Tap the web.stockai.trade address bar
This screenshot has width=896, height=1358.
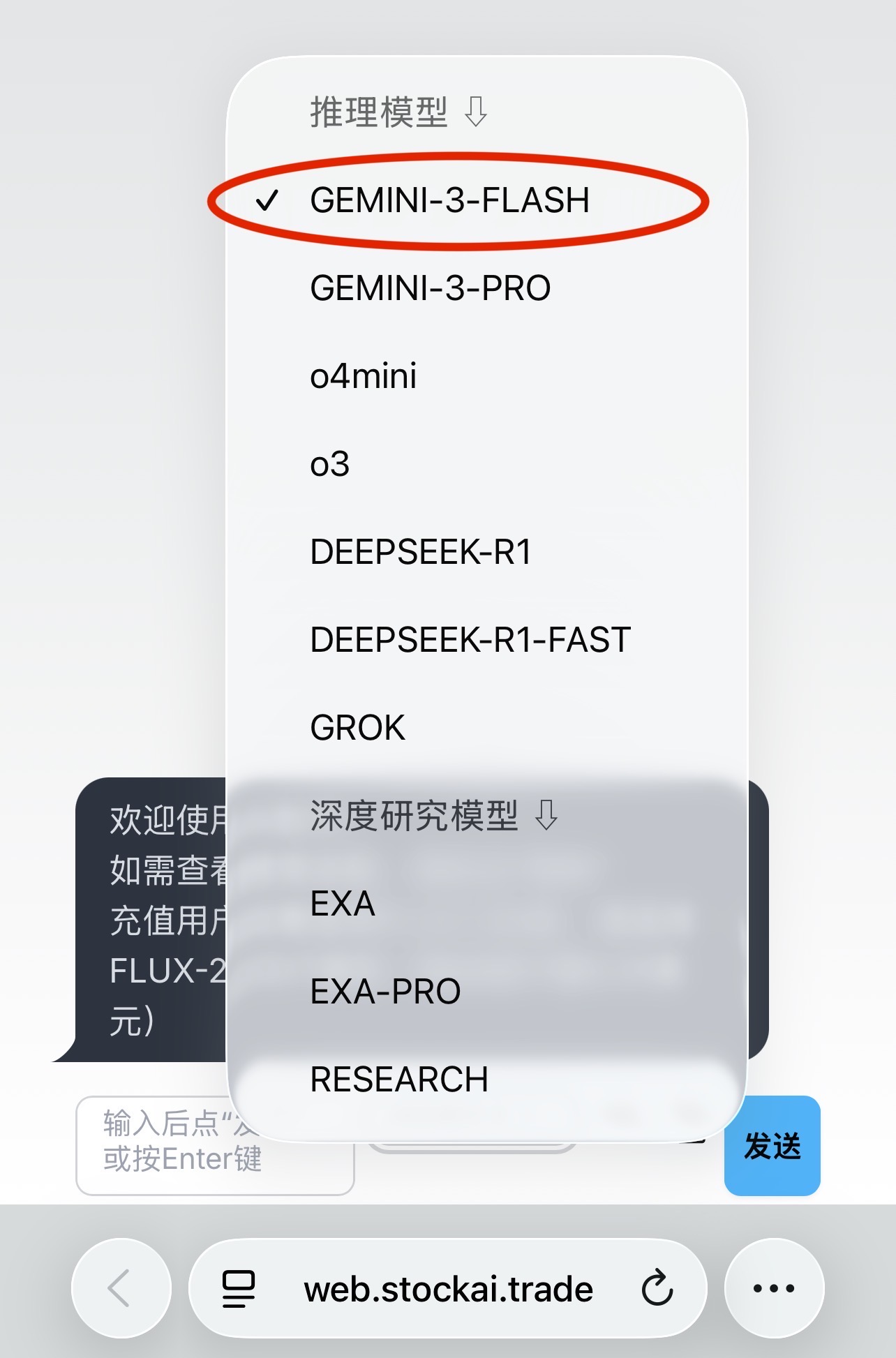448,1288
